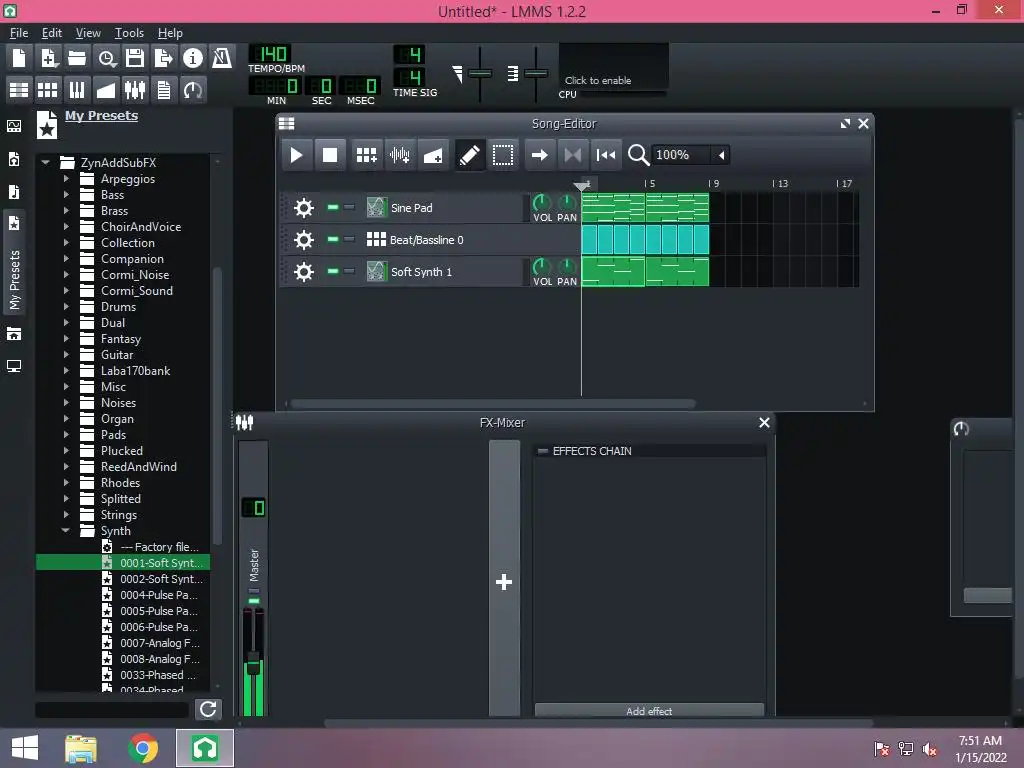This screenshot has height=768, width=1024.
Task: Collapse the Synth preset folder
Action: click(x=66, y=530)
